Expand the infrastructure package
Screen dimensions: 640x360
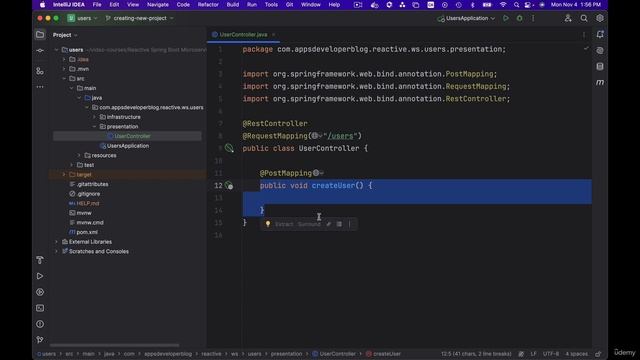[94, 117]
